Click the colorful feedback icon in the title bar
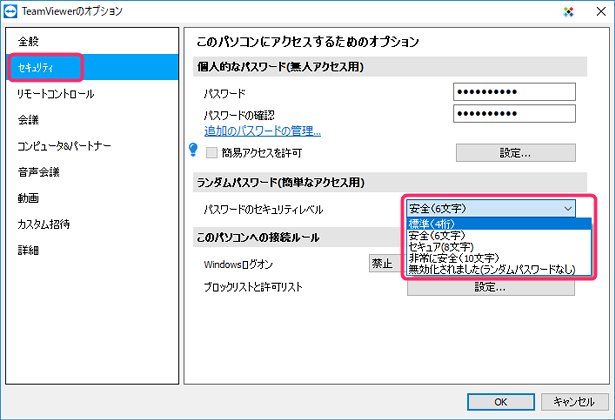 (x=568, y=12)
